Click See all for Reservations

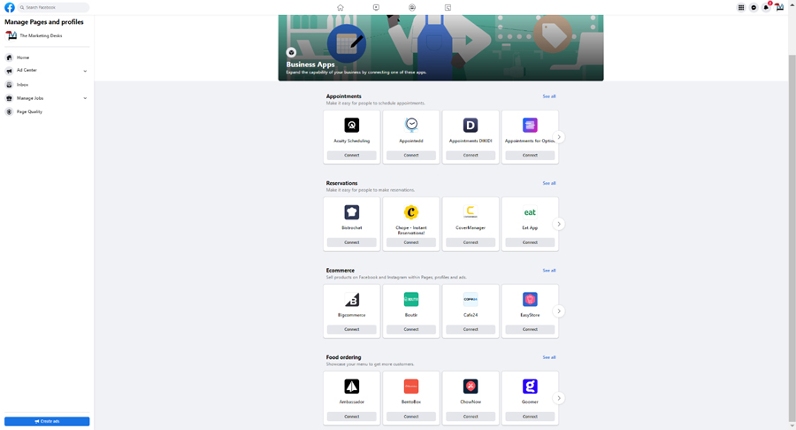(549, 183)
